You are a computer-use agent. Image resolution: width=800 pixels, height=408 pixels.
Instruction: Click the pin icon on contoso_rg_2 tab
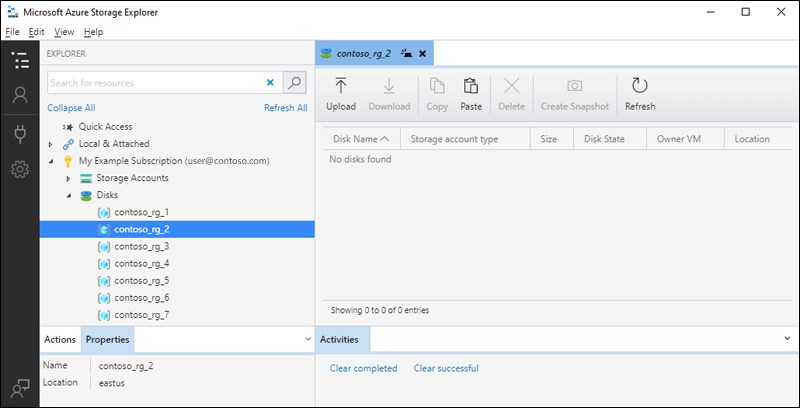tap(407, 54)
